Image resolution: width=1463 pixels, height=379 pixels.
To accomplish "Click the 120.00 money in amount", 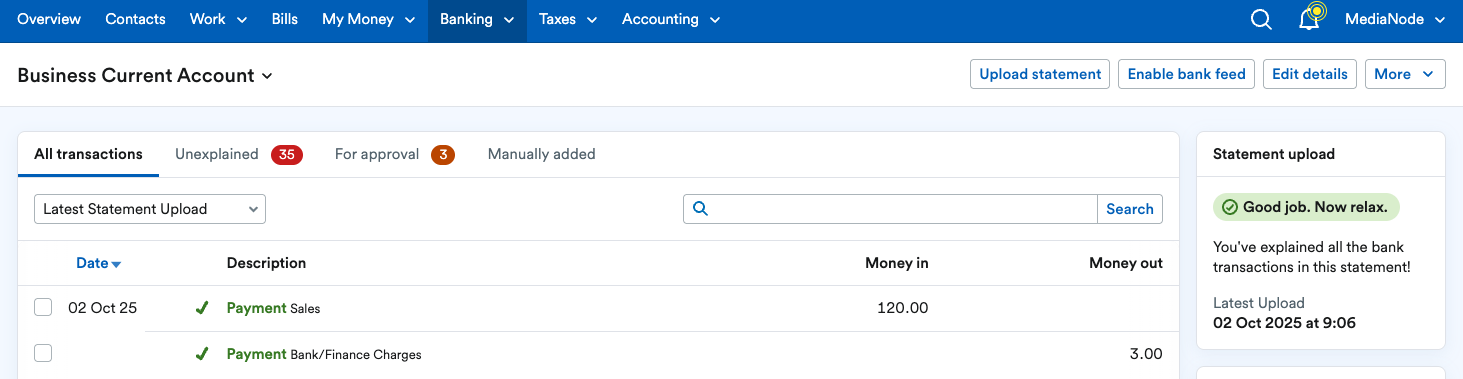I will tap(902, 308).
